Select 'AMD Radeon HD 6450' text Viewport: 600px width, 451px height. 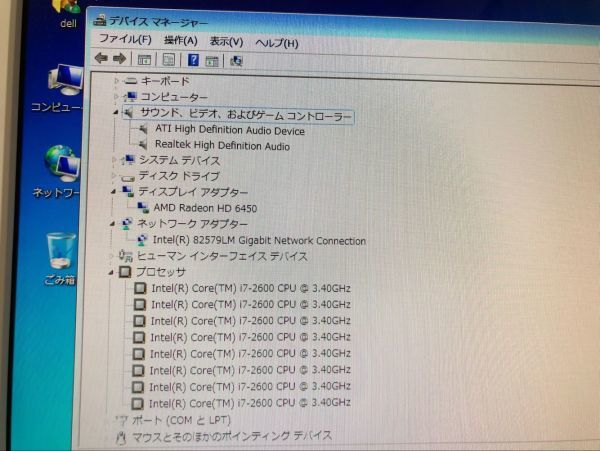click(205, 208)
